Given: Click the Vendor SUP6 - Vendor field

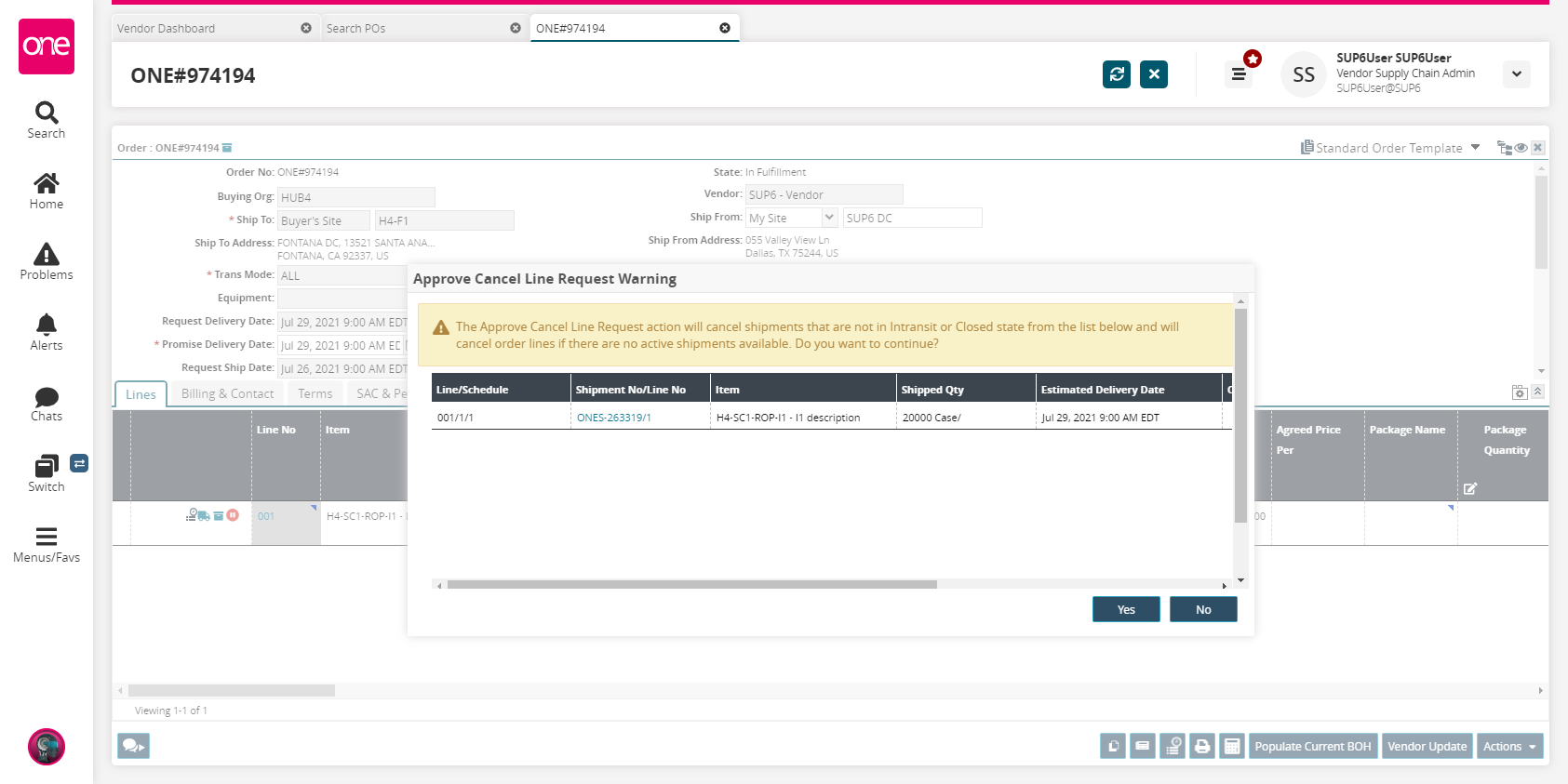Looking at the screenshot, I should coord(824,194).
